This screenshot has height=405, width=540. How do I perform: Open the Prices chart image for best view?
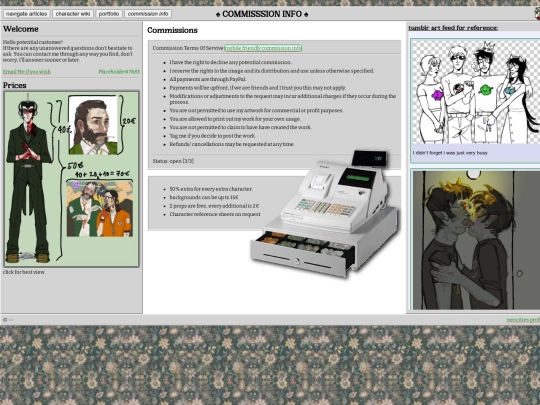(x=71, y=179)
